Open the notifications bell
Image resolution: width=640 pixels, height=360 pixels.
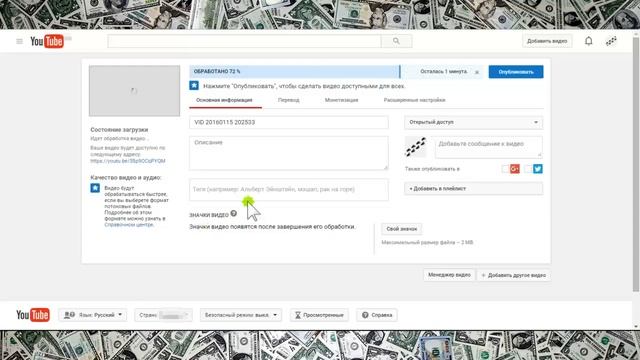click(589, 41)
